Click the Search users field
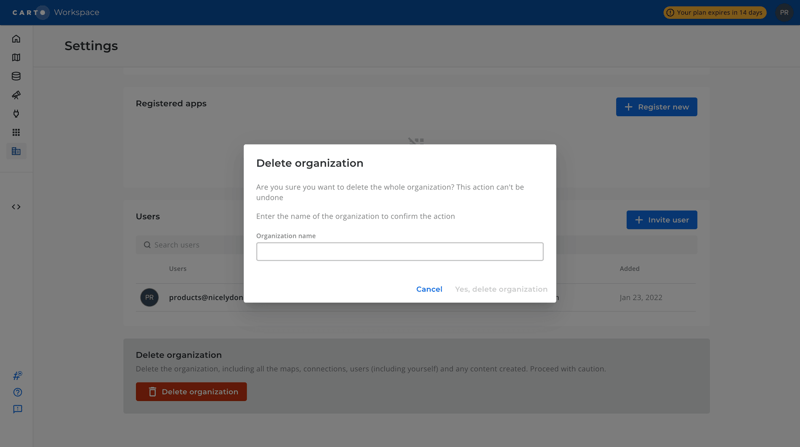The image size is (800, 447). point(190,245)
